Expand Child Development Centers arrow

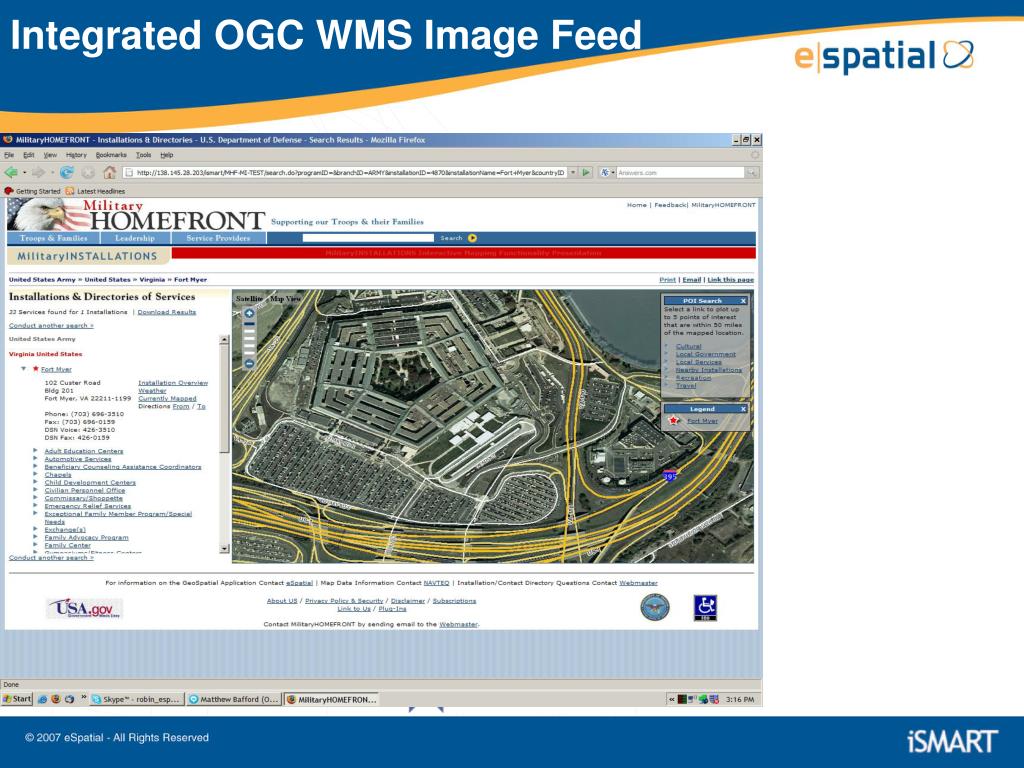tap(35, 482)
